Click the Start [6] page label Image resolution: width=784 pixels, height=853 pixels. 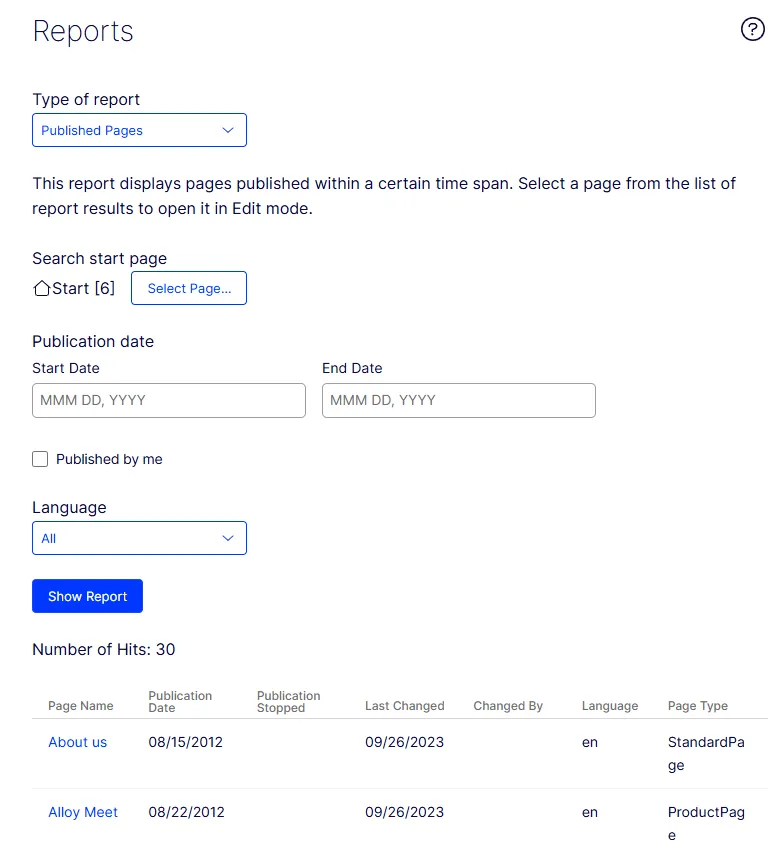coord(83,288)
